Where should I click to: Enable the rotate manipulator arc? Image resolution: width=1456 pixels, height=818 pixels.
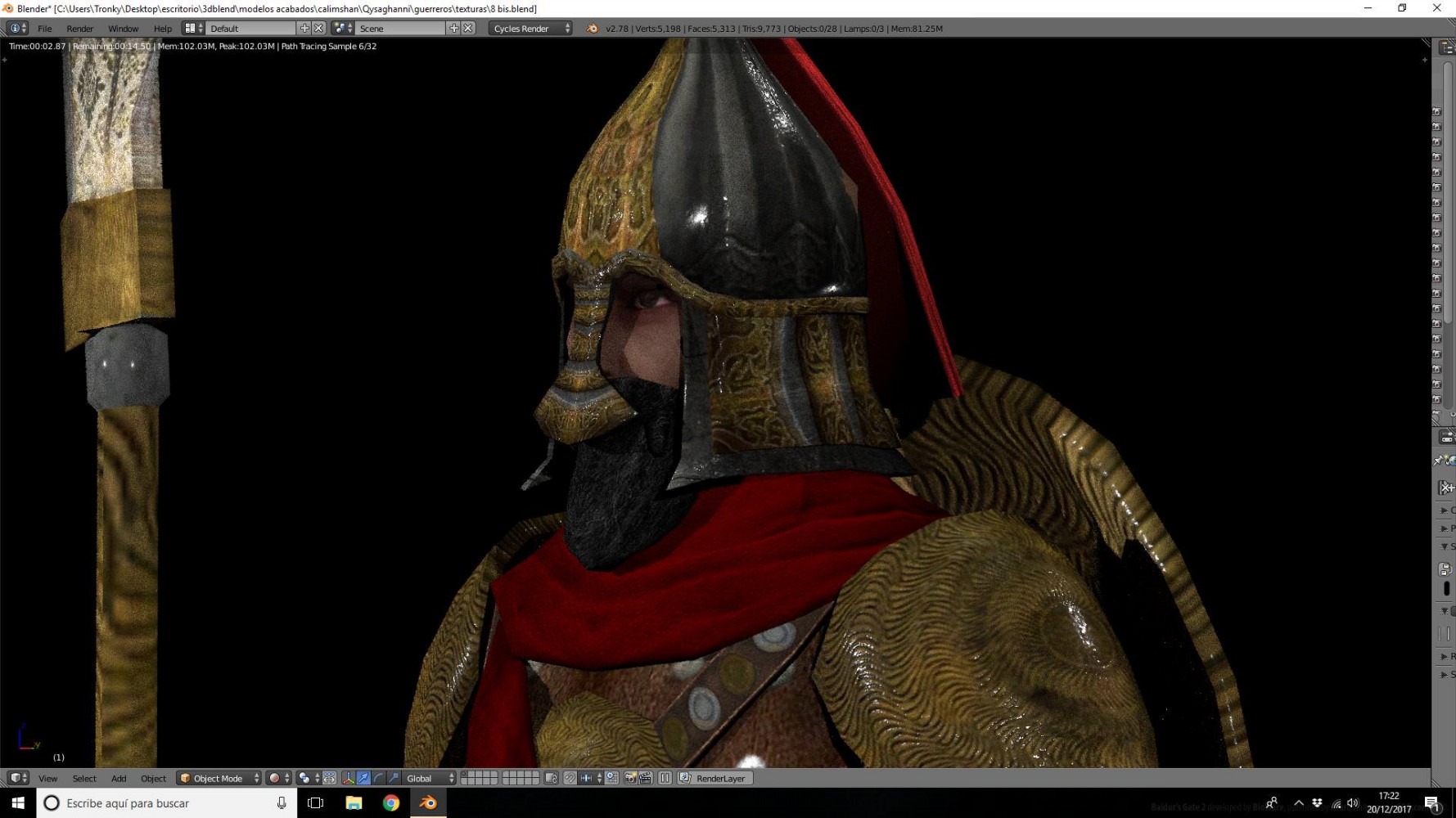(x=378, y=778)
